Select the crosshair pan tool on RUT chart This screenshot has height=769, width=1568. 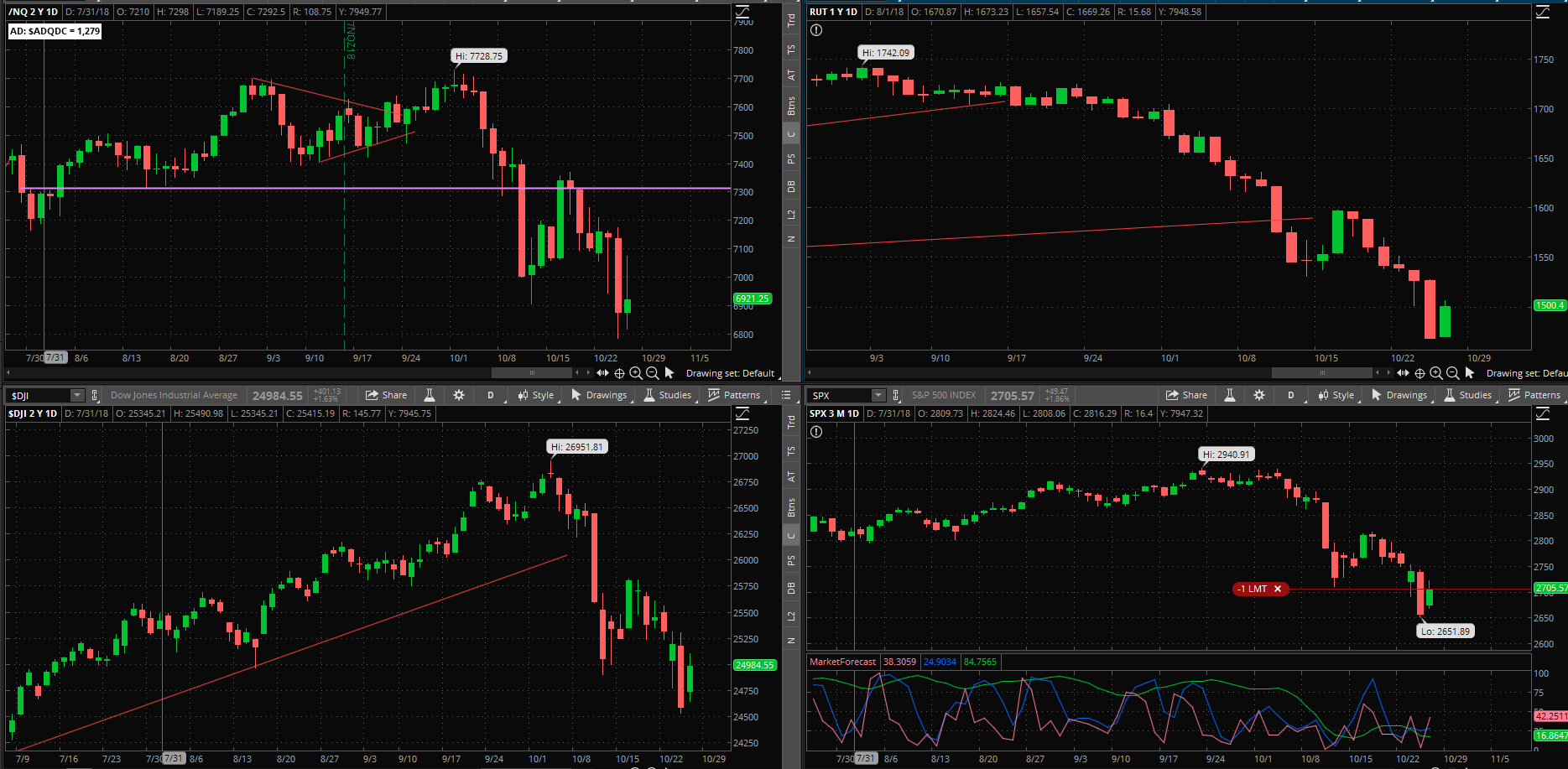pos(1420,373)
